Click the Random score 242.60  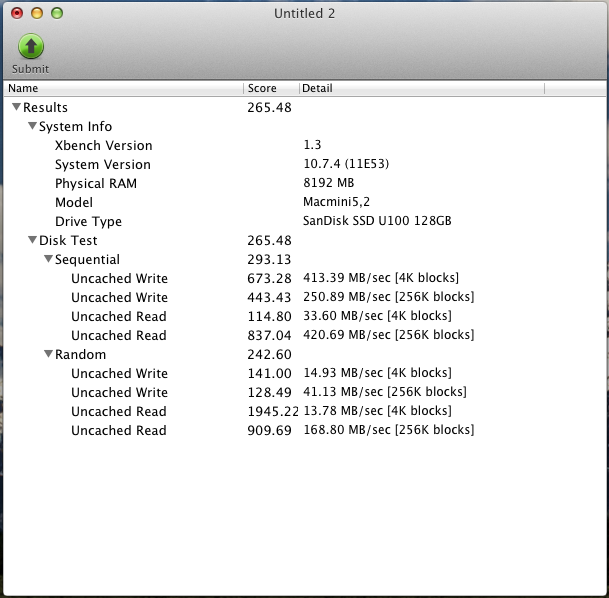[269, 355]
